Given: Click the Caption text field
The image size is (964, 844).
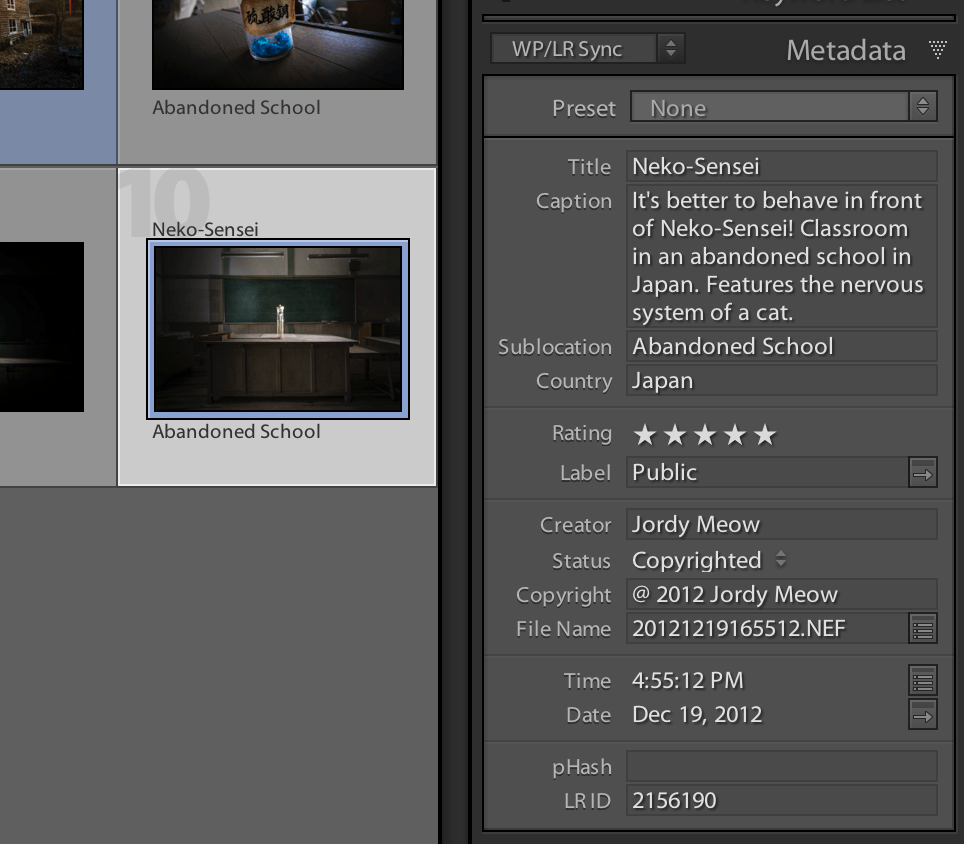Looking at the screenshot, I should (x=782, y=256).
